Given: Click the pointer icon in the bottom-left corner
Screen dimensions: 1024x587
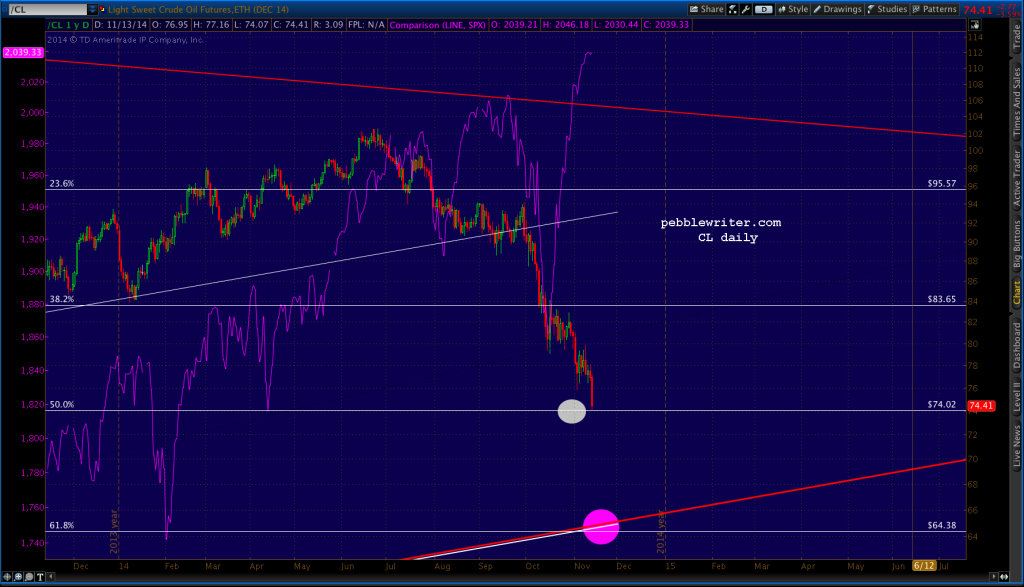Looking at the screenshot, I should 7,578.
